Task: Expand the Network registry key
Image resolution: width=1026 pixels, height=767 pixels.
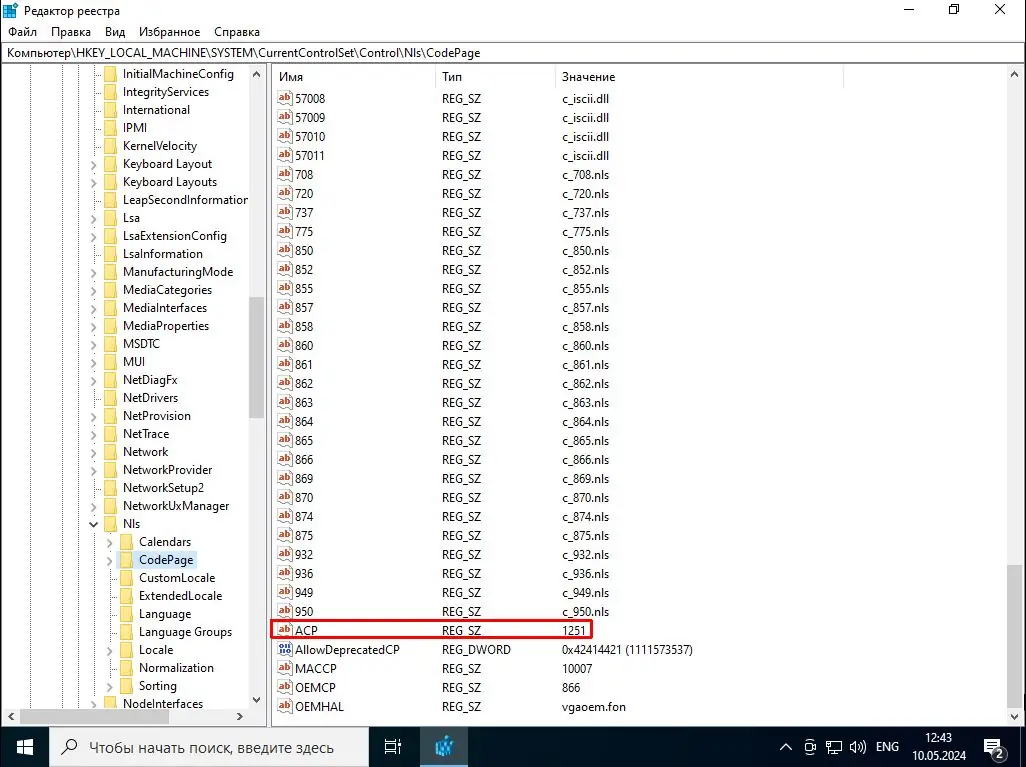Action: point(92,451)
